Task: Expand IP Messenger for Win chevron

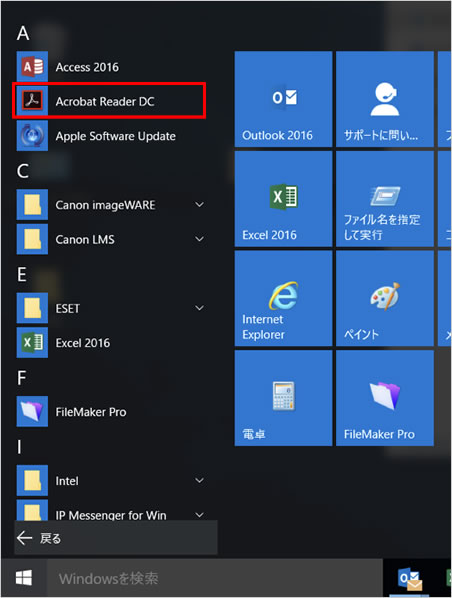Action: coord(199,515)
